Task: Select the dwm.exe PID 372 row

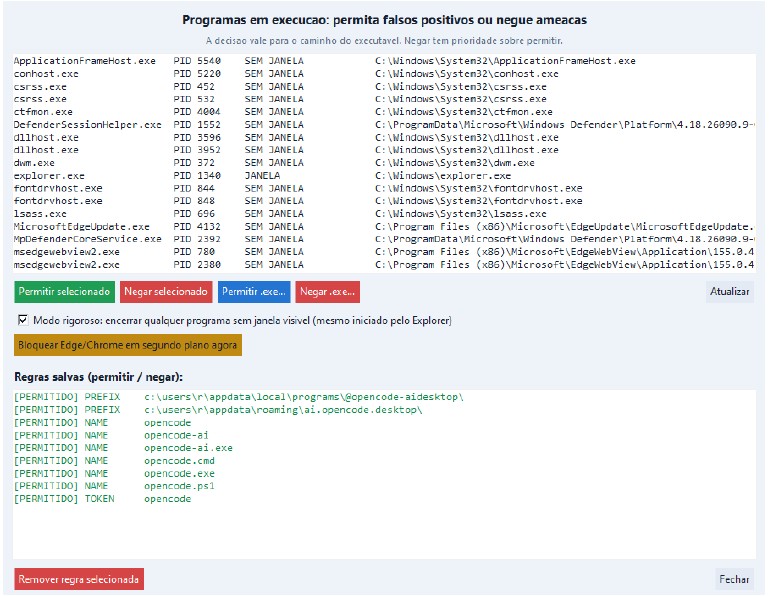Action: pyautogui.click(x=384, y=163)
